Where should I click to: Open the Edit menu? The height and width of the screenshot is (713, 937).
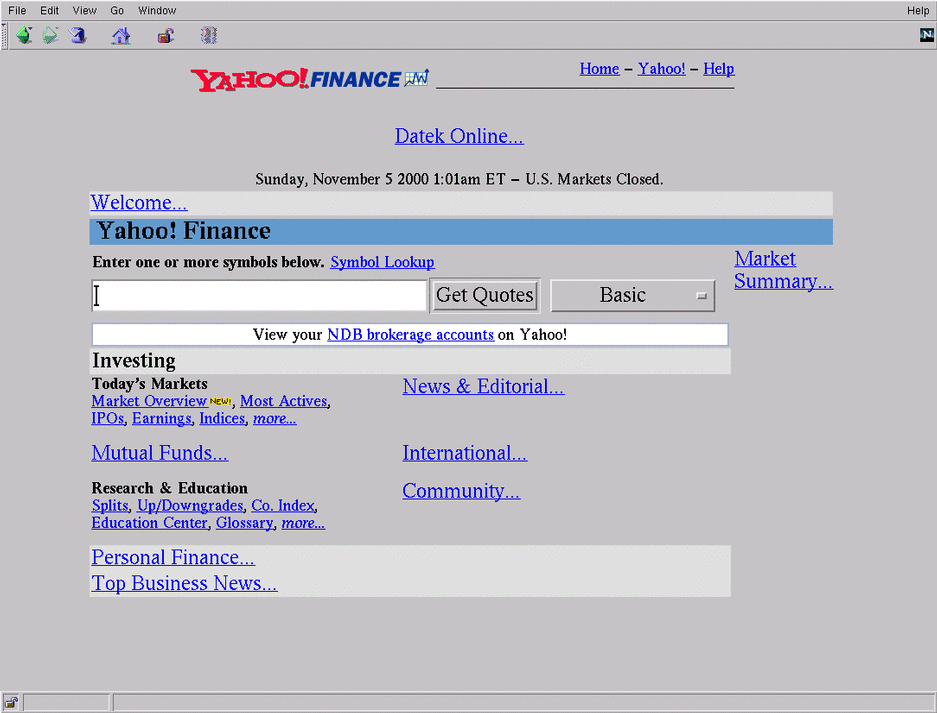pyautogui.click(x=50, y=10)
